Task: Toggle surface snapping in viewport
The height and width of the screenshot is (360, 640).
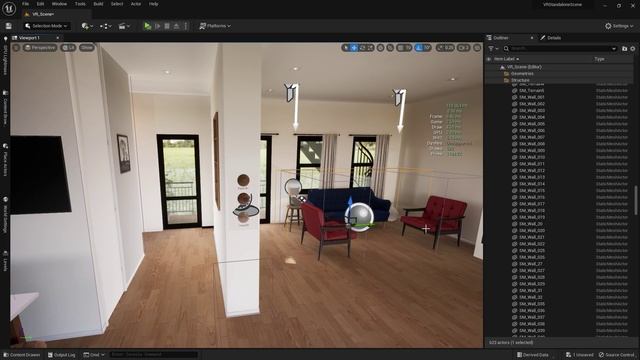Action: click(391, 48)
